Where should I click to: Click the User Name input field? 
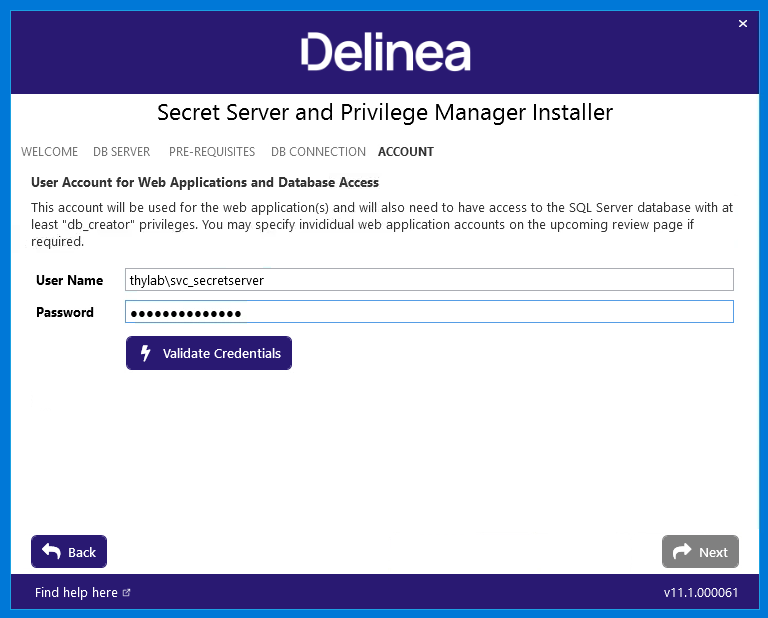(x=429, y=280)
